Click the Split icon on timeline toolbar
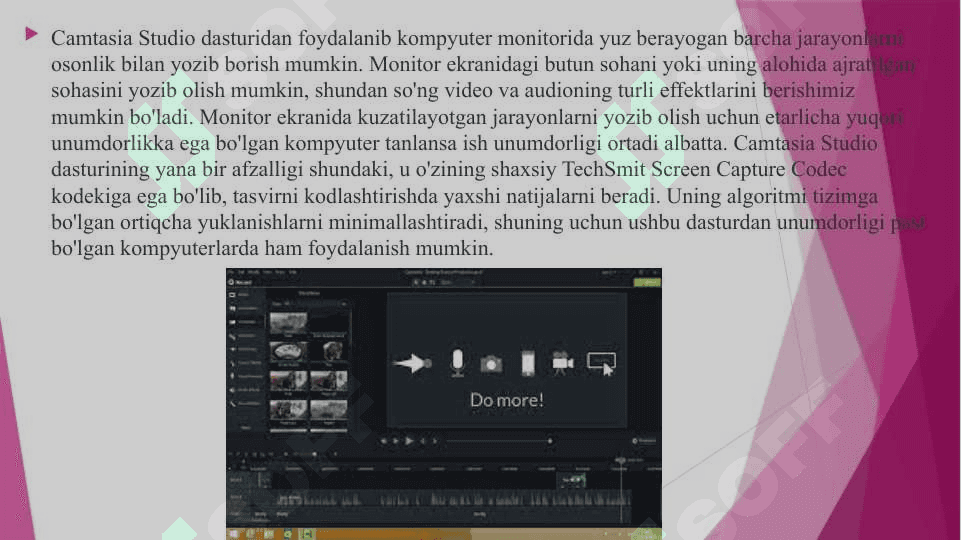 tap(270, 454)
